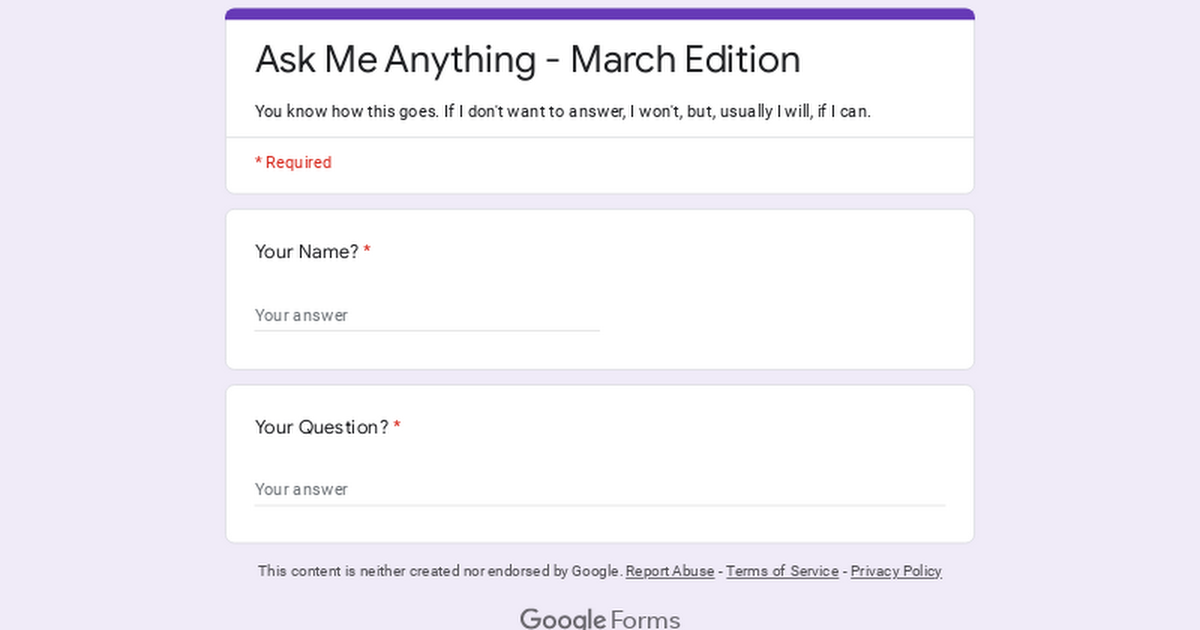Click the 'Your Question?' question label
This screenshot has width=1200, height=630.
tap(322, 427)
